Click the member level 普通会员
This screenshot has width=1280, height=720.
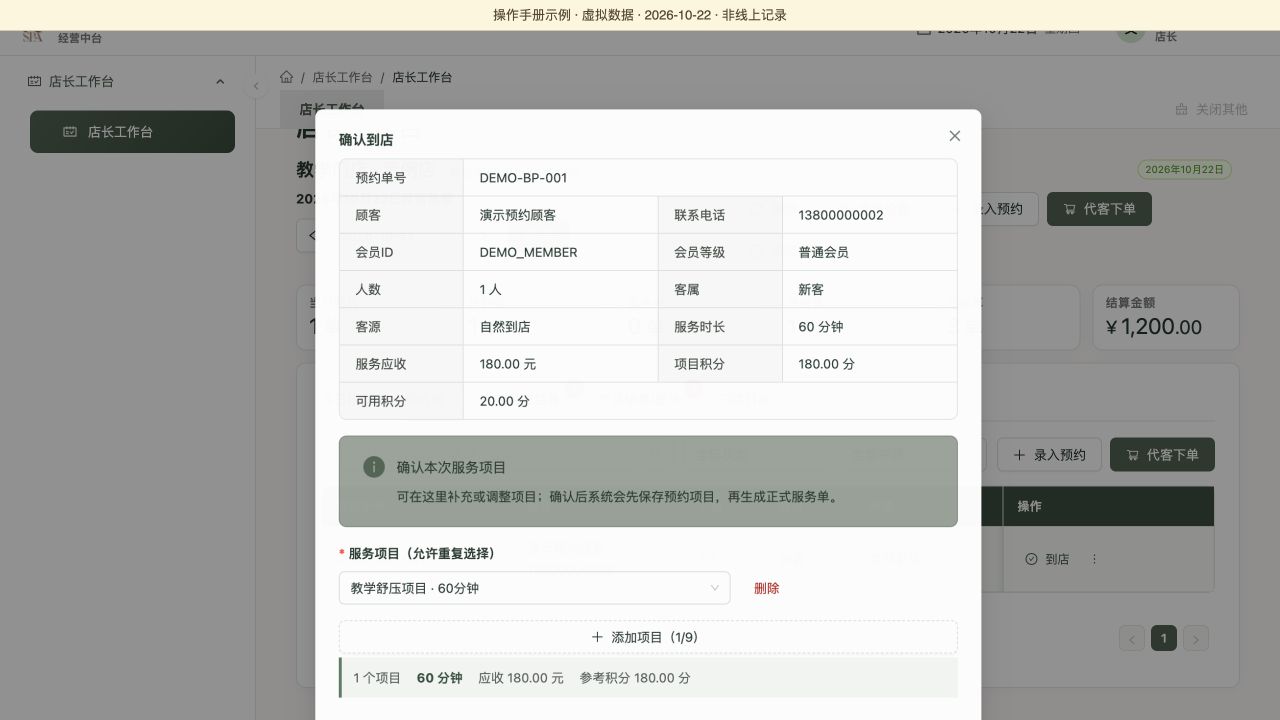point(824,252)
